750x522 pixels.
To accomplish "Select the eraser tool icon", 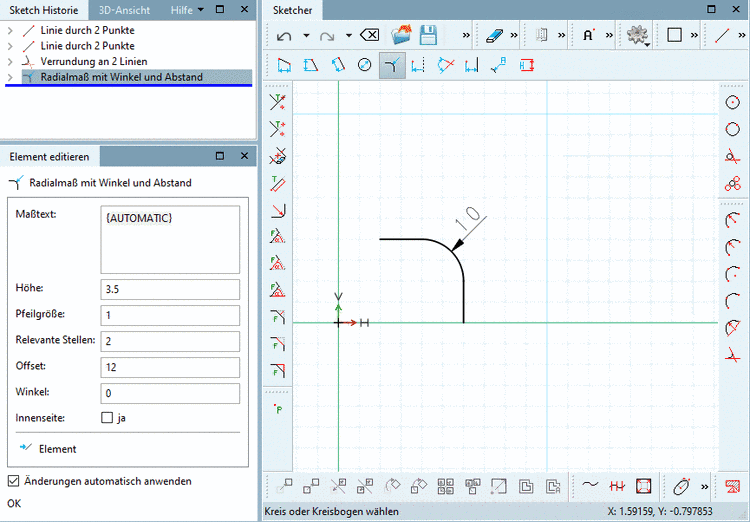I will pos(494,35).
